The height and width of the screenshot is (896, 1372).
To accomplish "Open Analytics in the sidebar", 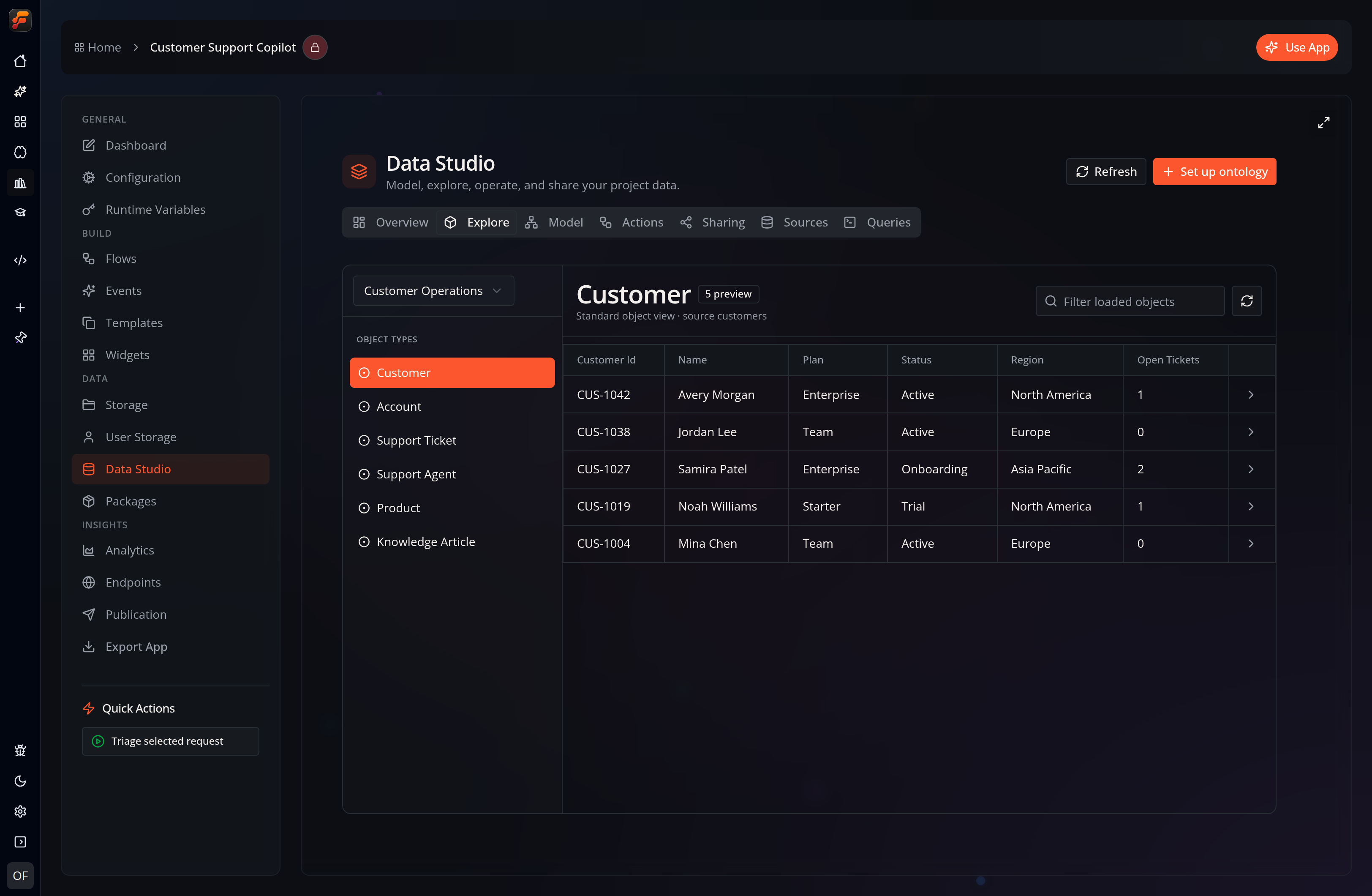I will [171, 550].
